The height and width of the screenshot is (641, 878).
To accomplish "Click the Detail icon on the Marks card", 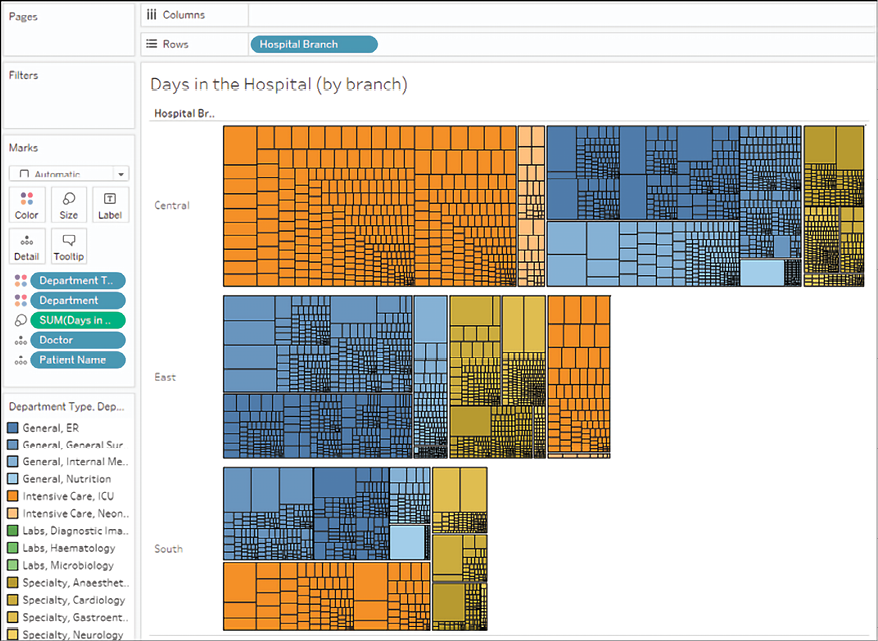I will 26,246.
